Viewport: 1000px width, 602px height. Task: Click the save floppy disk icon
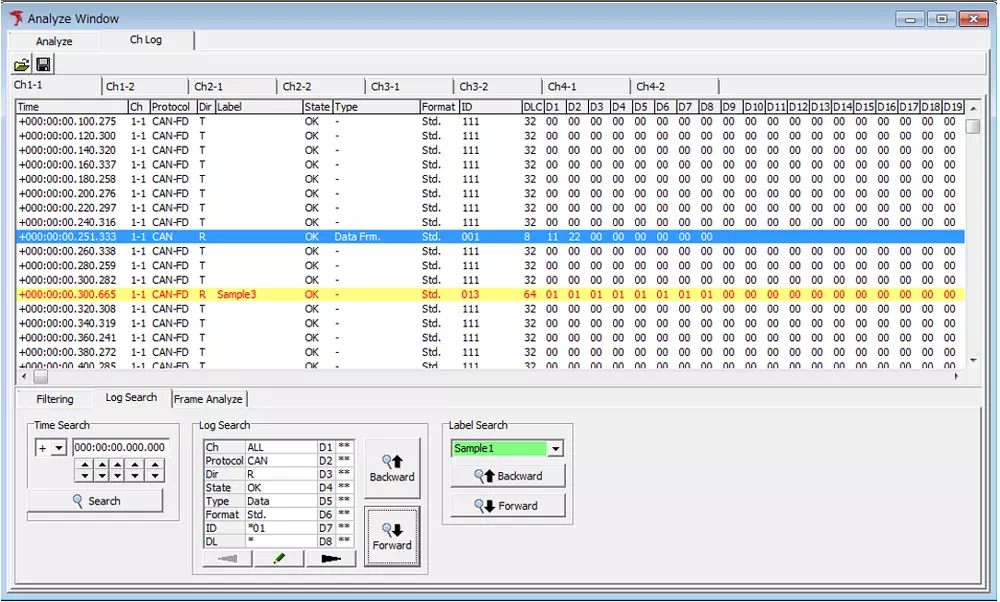coord(44,65)
